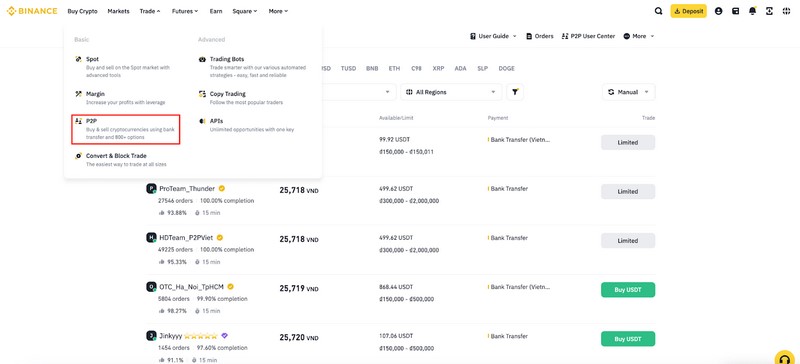Expand the Futures nav dropdown
Viewport: 800px width, 364px height.
(x=185, y=11)
